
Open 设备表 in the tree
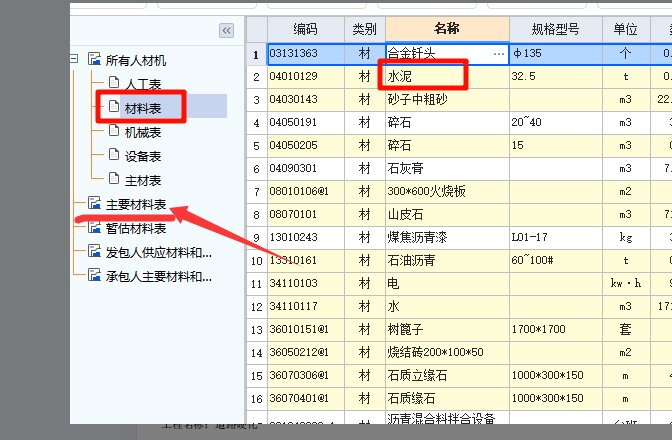tap(143, 156)
